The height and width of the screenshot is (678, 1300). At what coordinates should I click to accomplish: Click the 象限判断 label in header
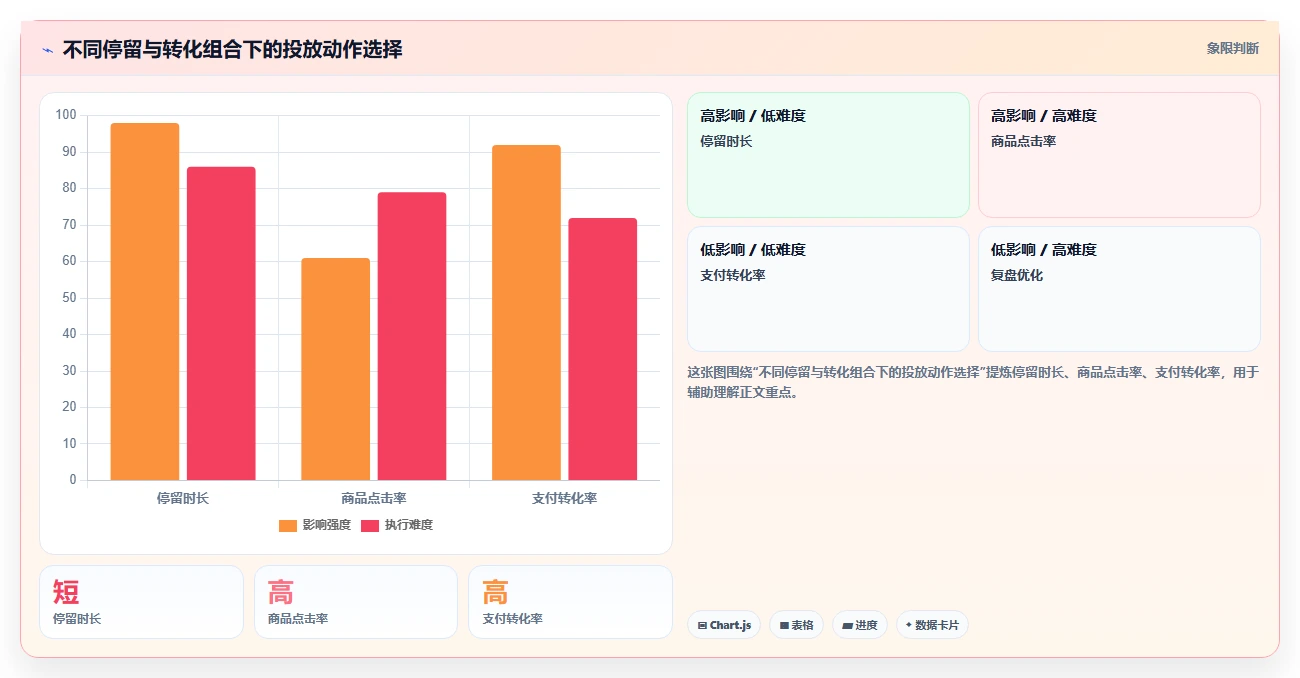coord(1232,48)
